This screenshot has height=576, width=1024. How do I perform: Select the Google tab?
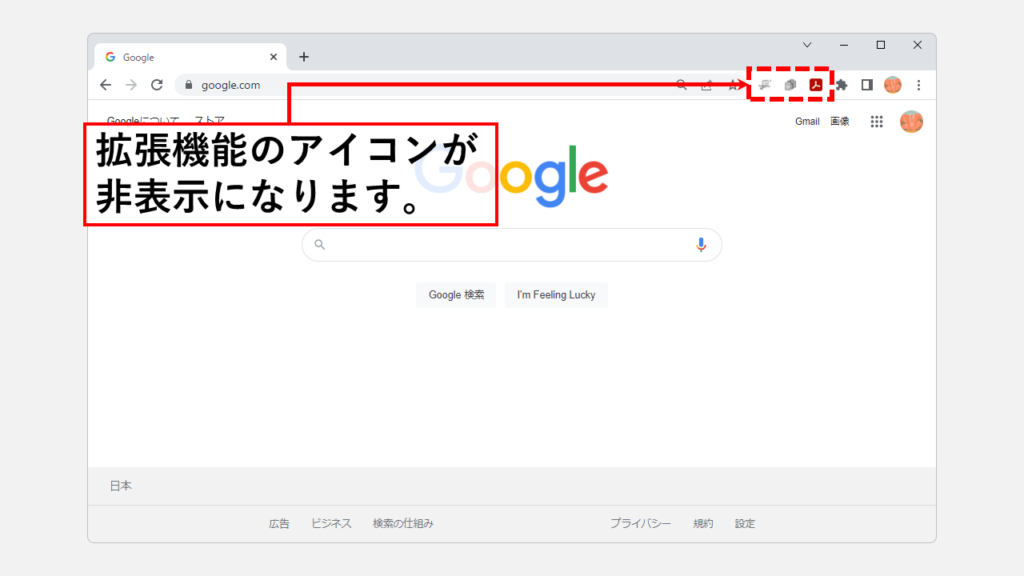[180, 57]
